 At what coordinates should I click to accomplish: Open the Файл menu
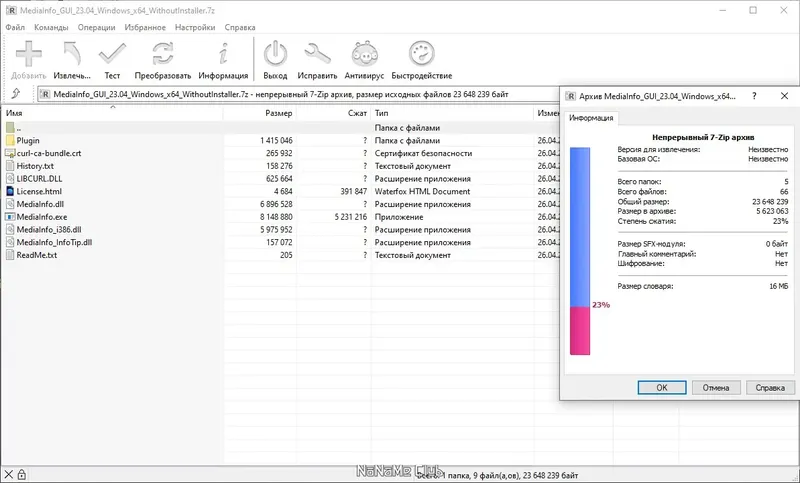click(x=15, y=28)
